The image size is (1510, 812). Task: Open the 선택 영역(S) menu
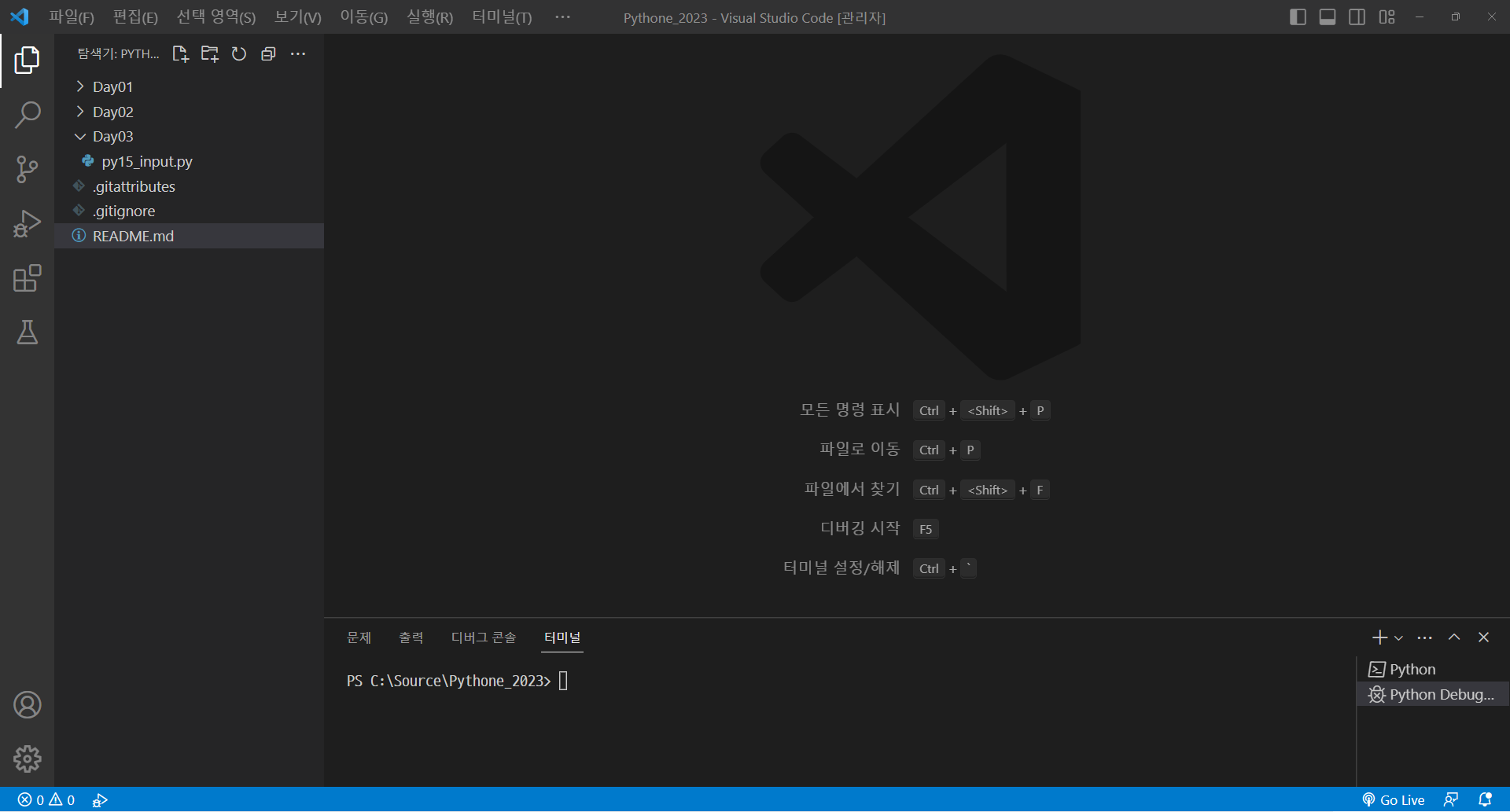coord(216,17)
